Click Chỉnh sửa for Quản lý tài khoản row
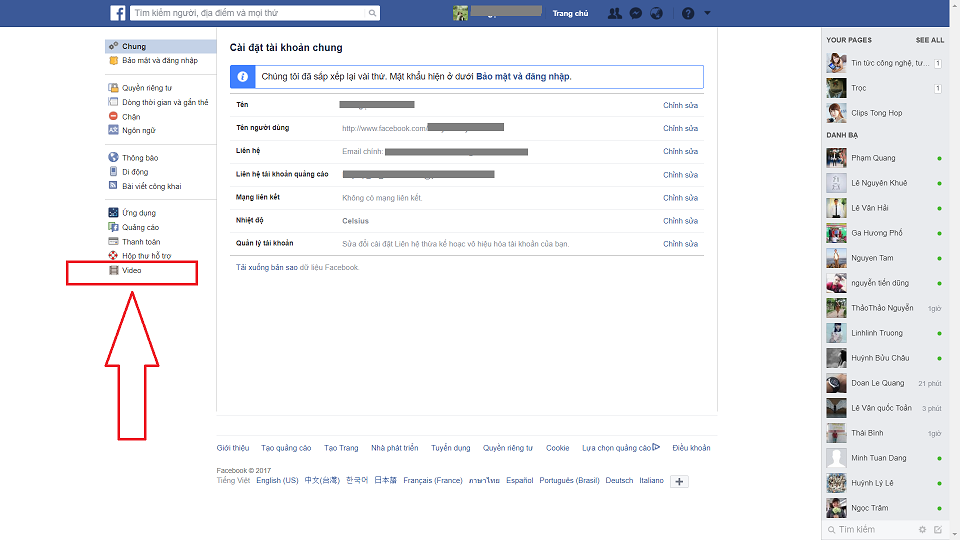Image resolution: width=960 pixels, height=540 pixels. [x=680, y=244]
